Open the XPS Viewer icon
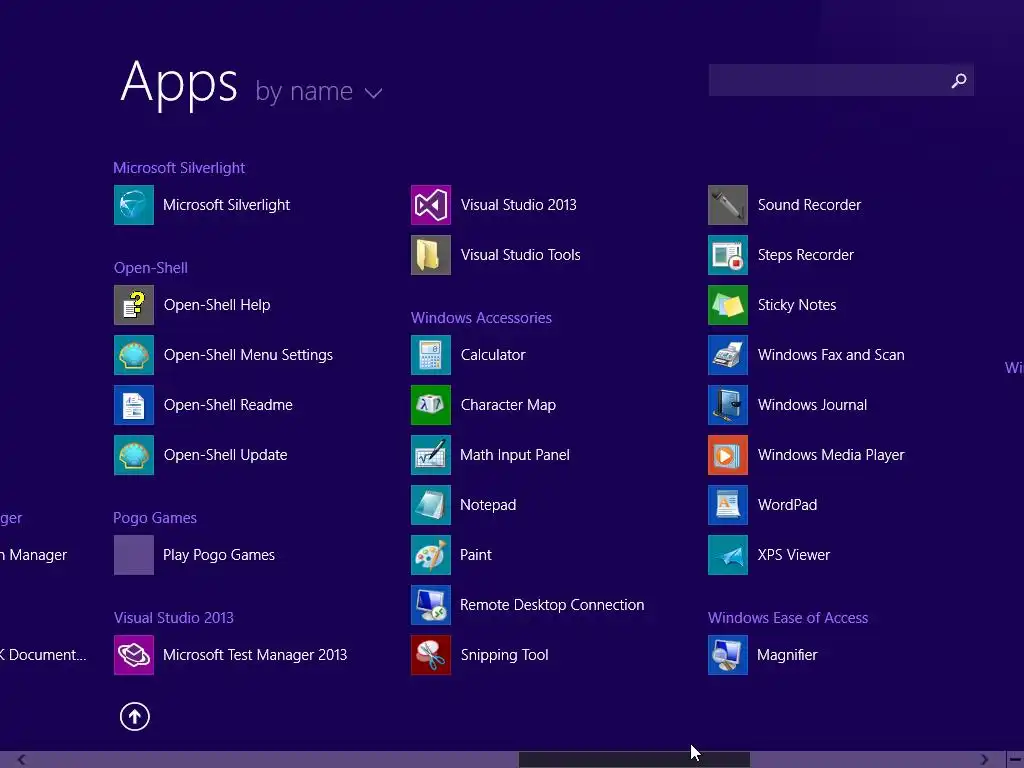1024x768 pixels. (728, 555)
